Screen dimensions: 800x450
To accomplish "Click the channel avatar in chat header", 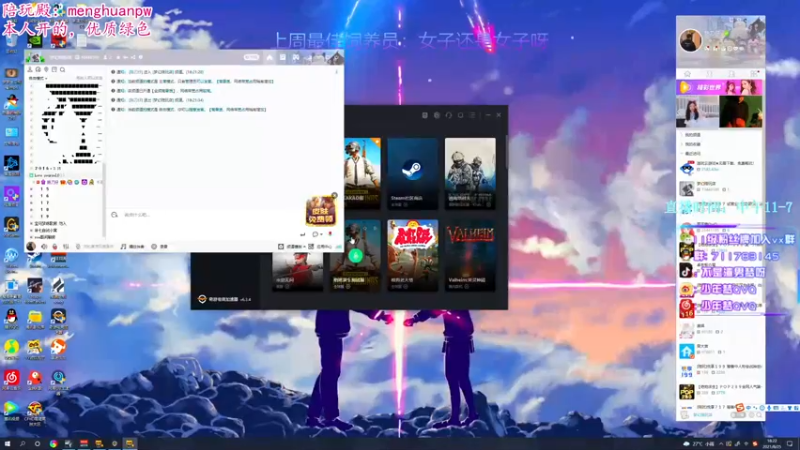I will [x=35, y=58].
